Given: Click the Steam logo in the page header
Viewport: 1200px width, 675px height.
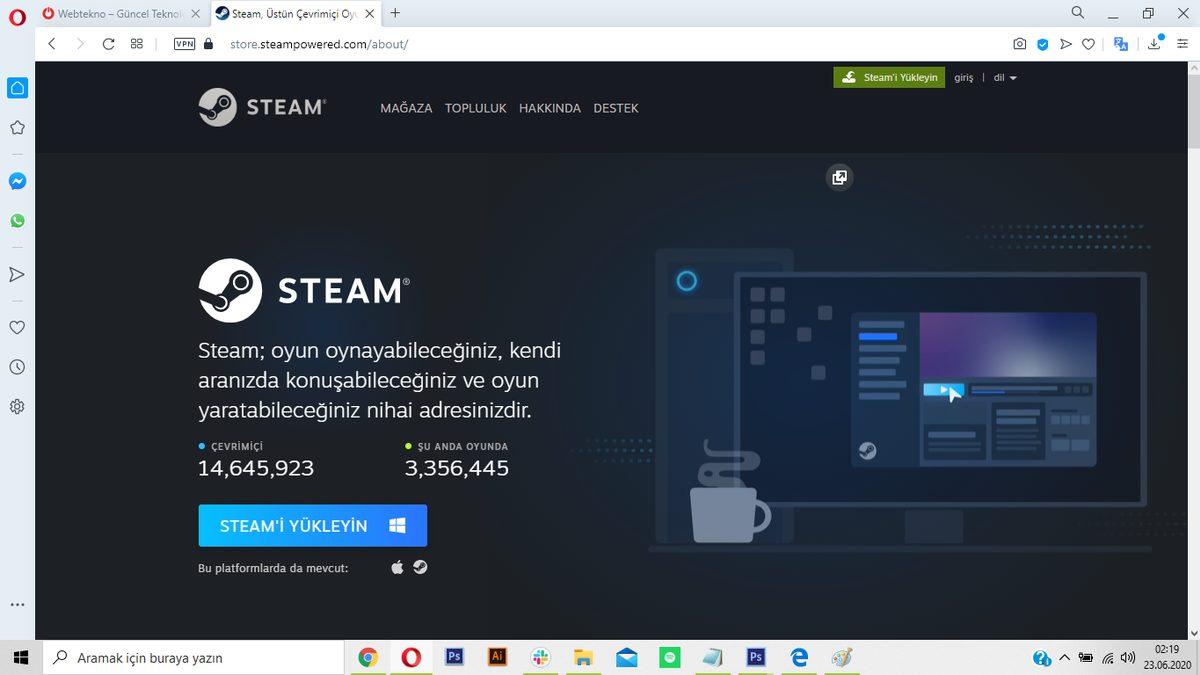Looking at the screenshot, I should 262,107.
